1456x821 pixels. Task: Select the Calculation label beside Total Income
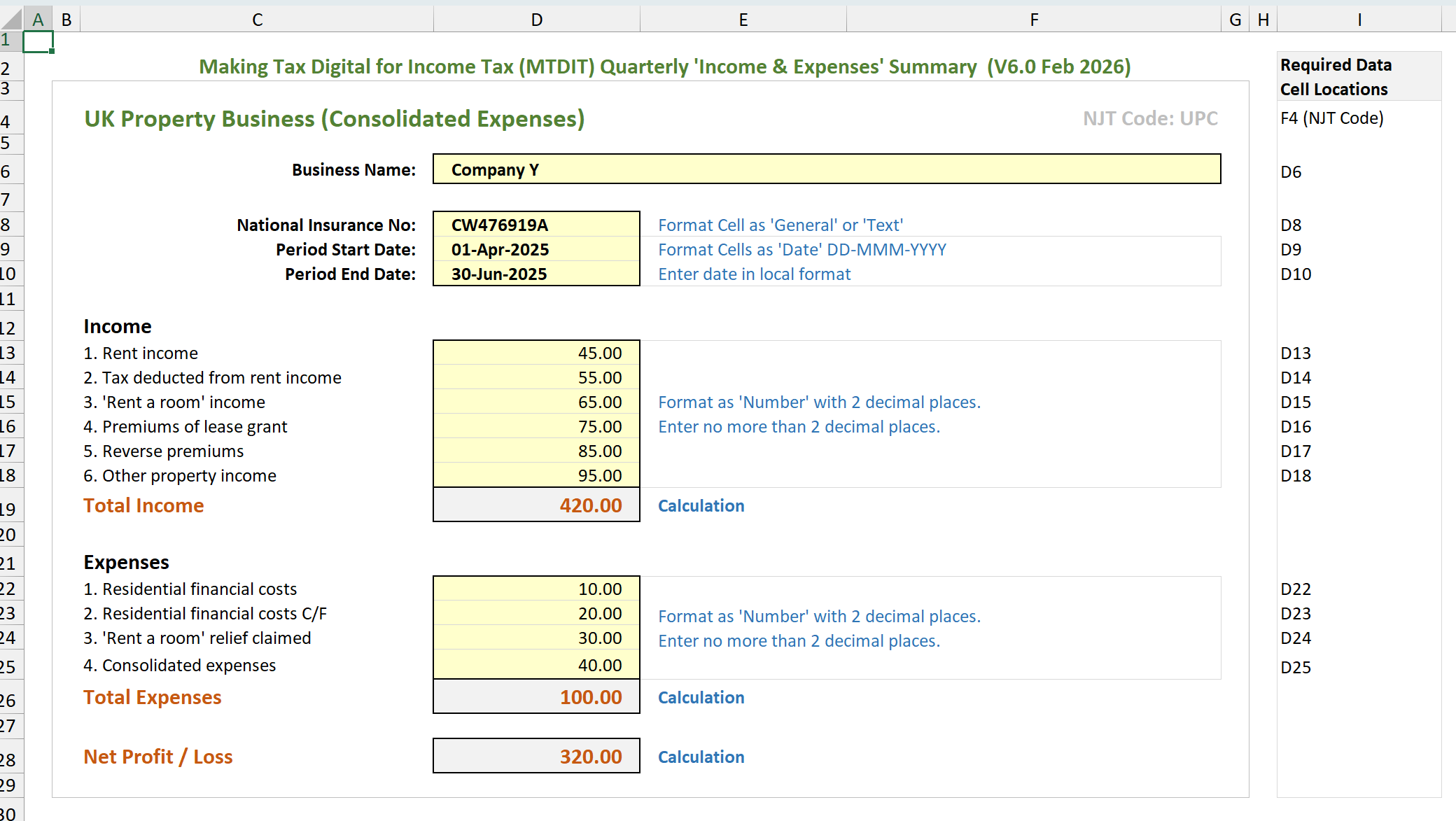click(x=701, y=505)
